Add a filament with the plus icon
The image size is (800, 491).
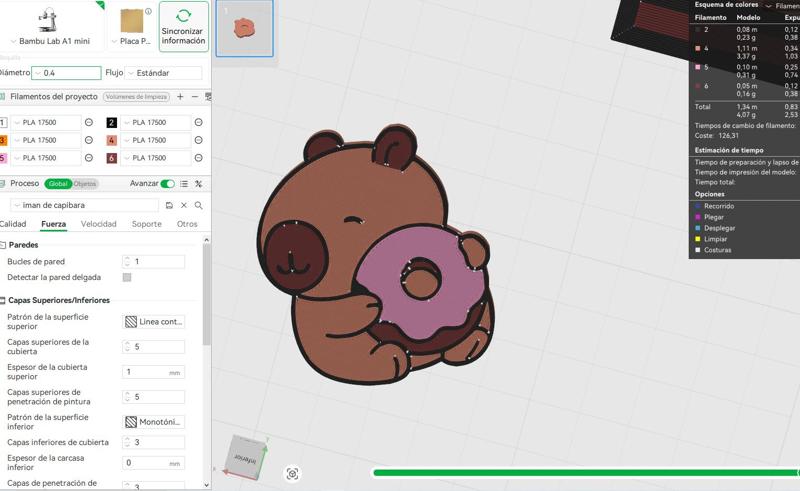(x=180, y=96)
